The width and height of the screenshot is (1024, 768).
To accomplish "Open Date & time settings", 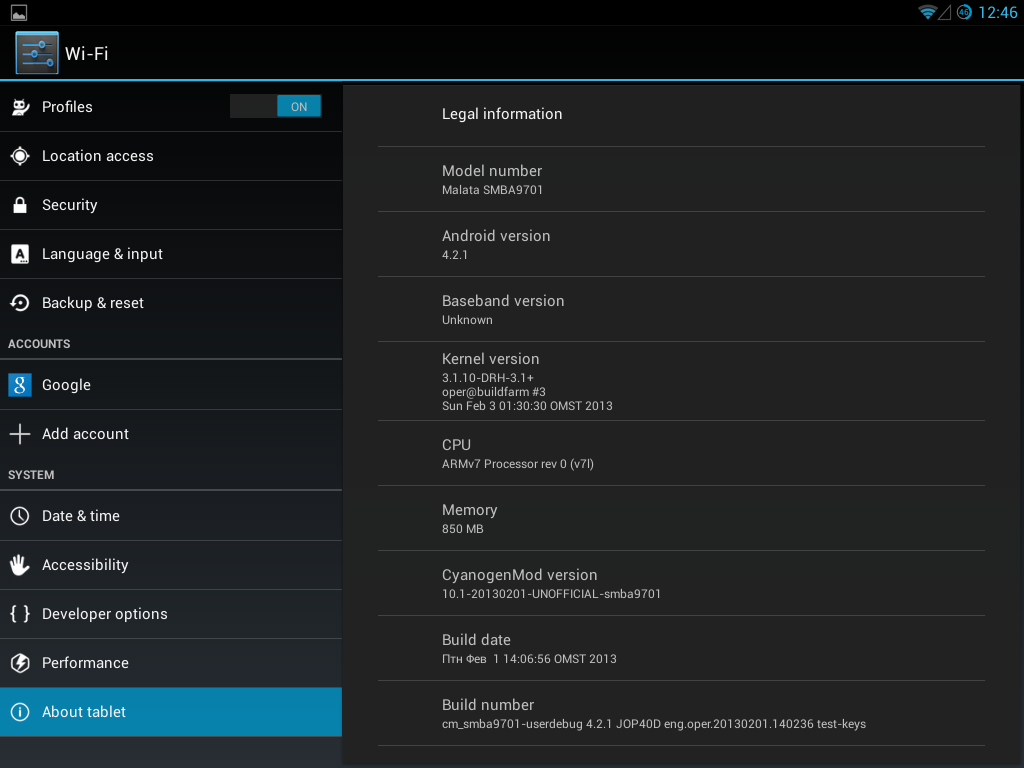I will point(171,516).
